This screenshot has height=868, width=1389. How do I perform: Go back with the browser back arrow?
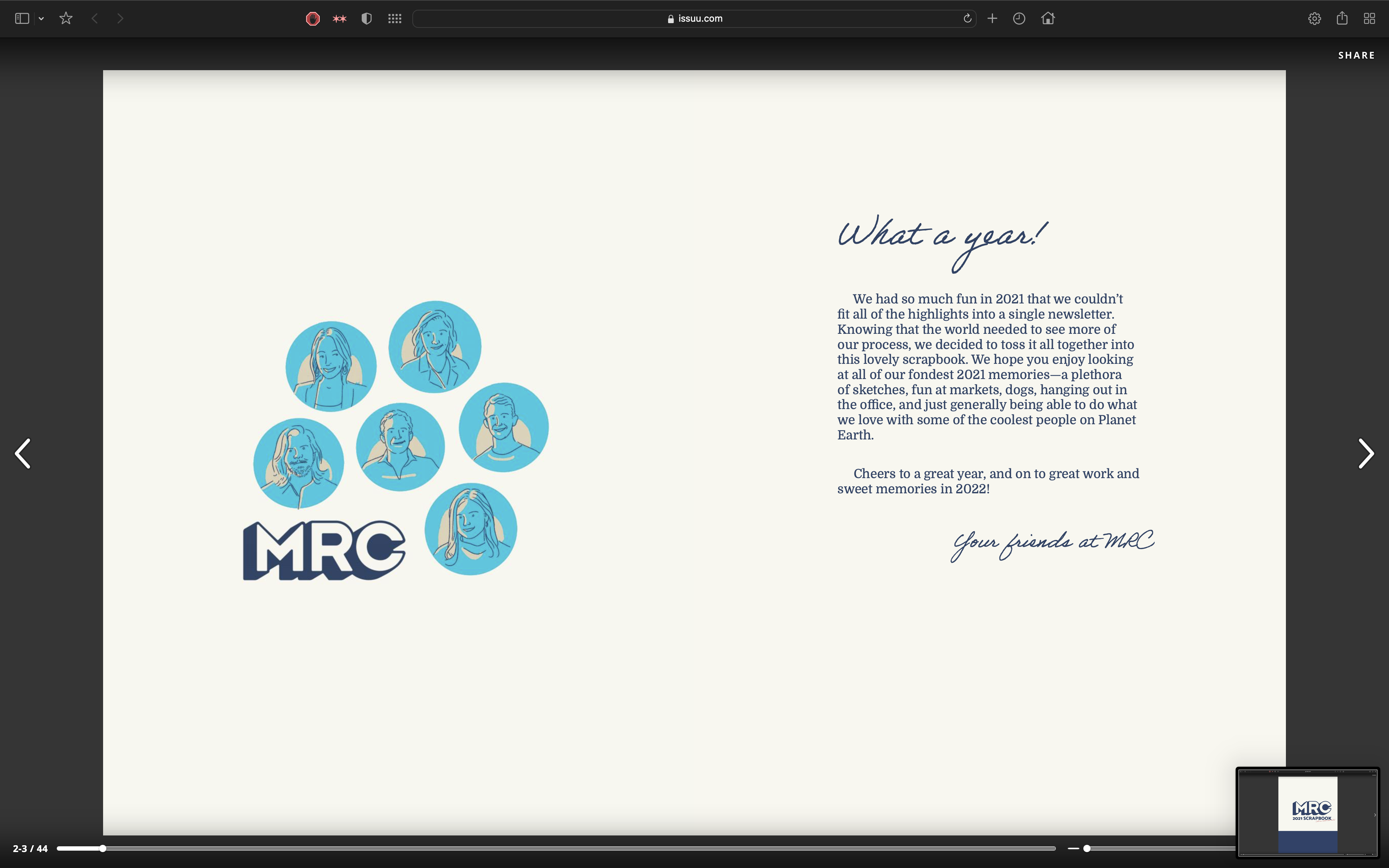tap(95, 18)
